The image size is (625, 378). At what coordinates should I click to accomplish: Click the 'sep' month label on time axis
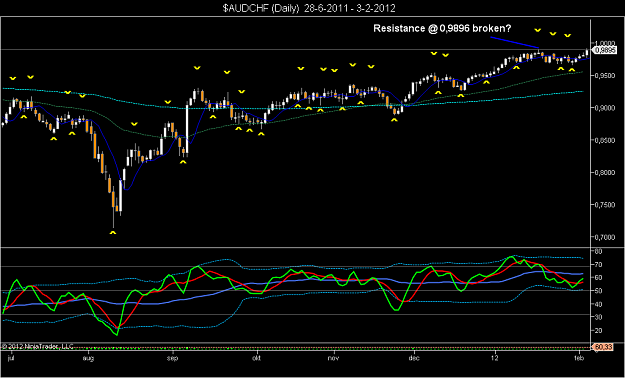[x=173, y=358]
